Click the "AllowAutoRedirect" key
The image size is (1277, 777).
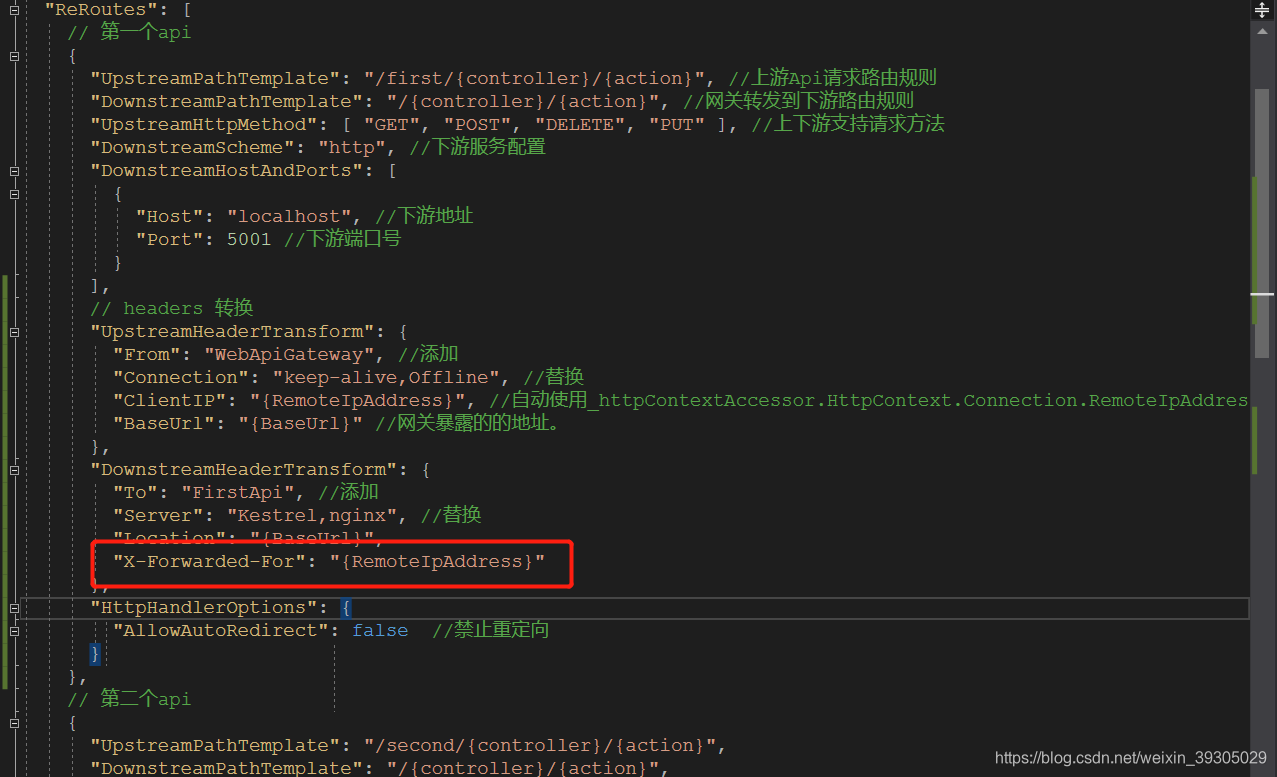pos(221,630)
